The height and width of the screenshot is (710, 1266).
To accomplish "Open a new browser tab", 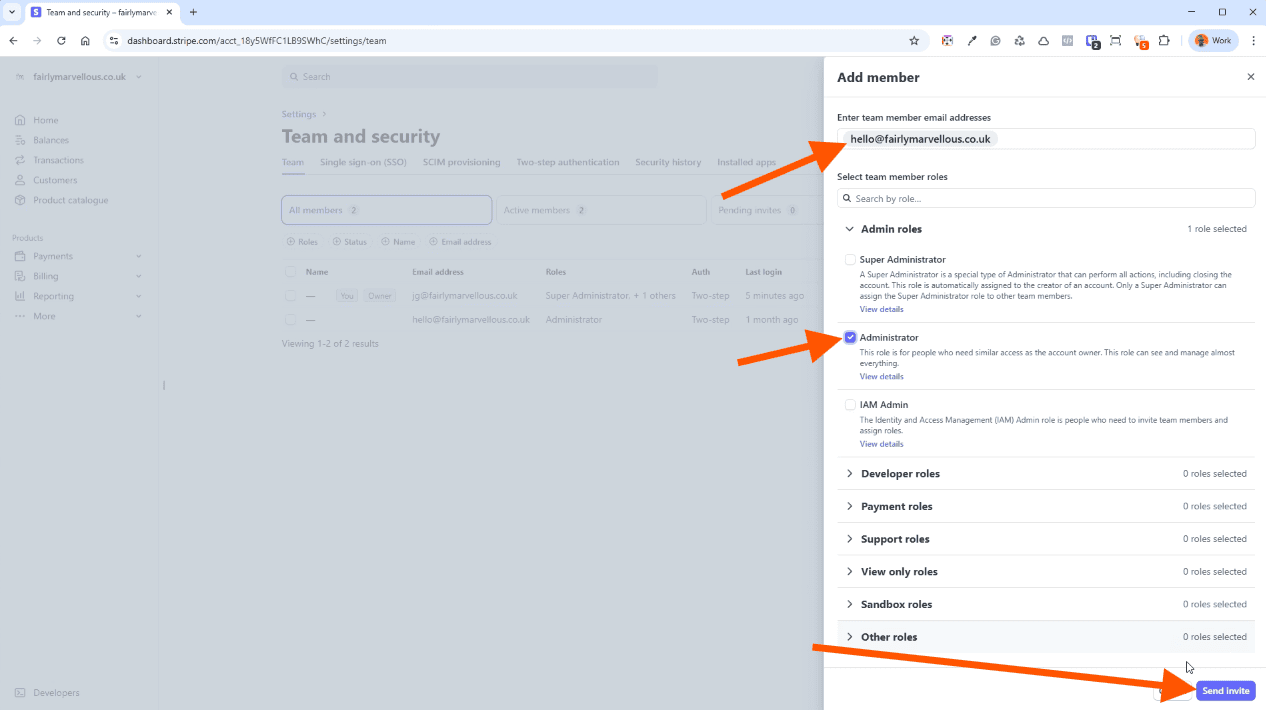I will [x=193, y=12].
